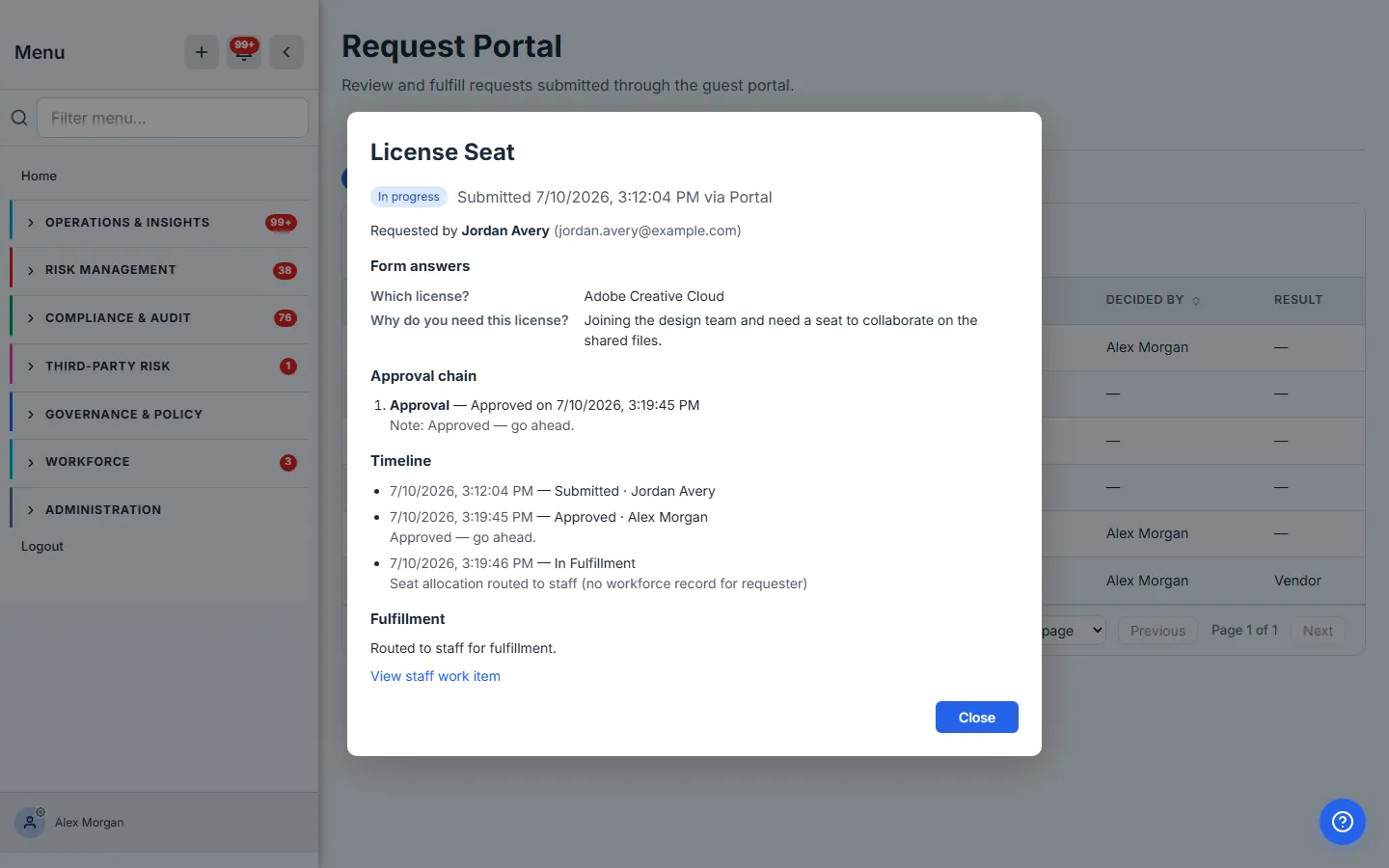This screenshot has width=1389, height=868.
Task: Expand the Governance & Policy chevron
Action: (31, 415)
